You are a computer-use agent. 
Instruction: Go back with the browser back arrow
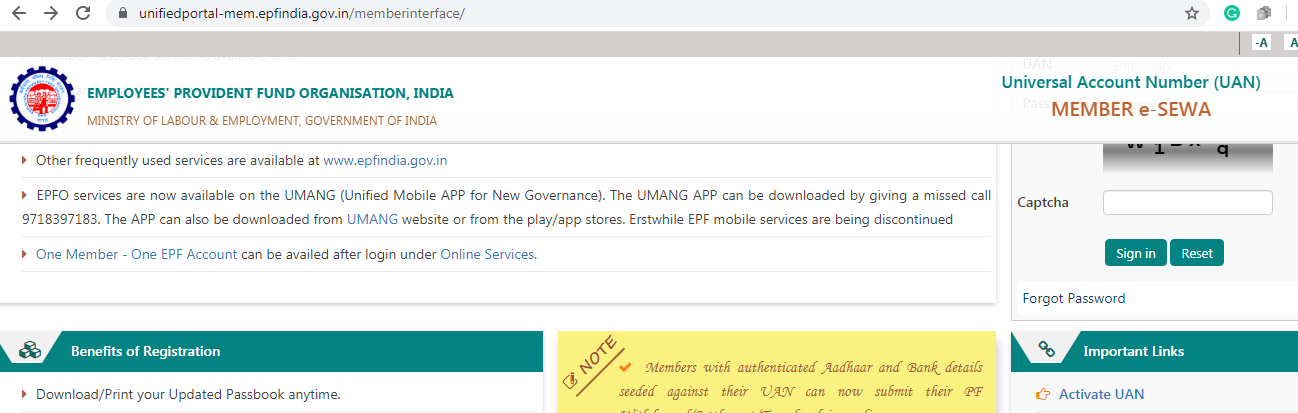pos(17,14)
